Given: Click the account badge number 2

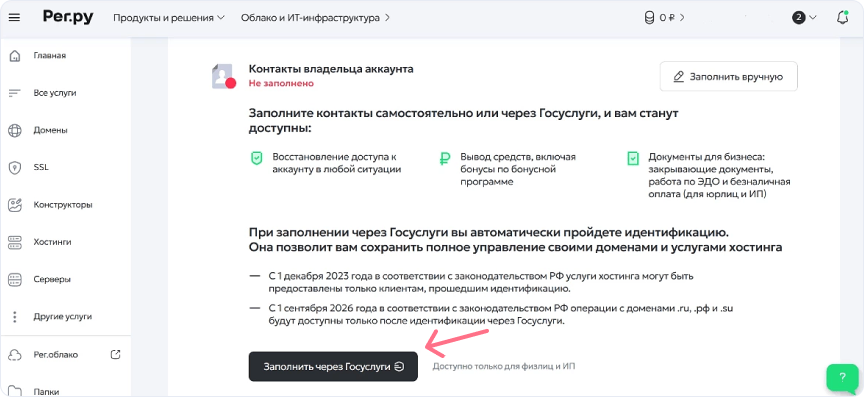Looking at the screenshot, I should coord(798,18).
